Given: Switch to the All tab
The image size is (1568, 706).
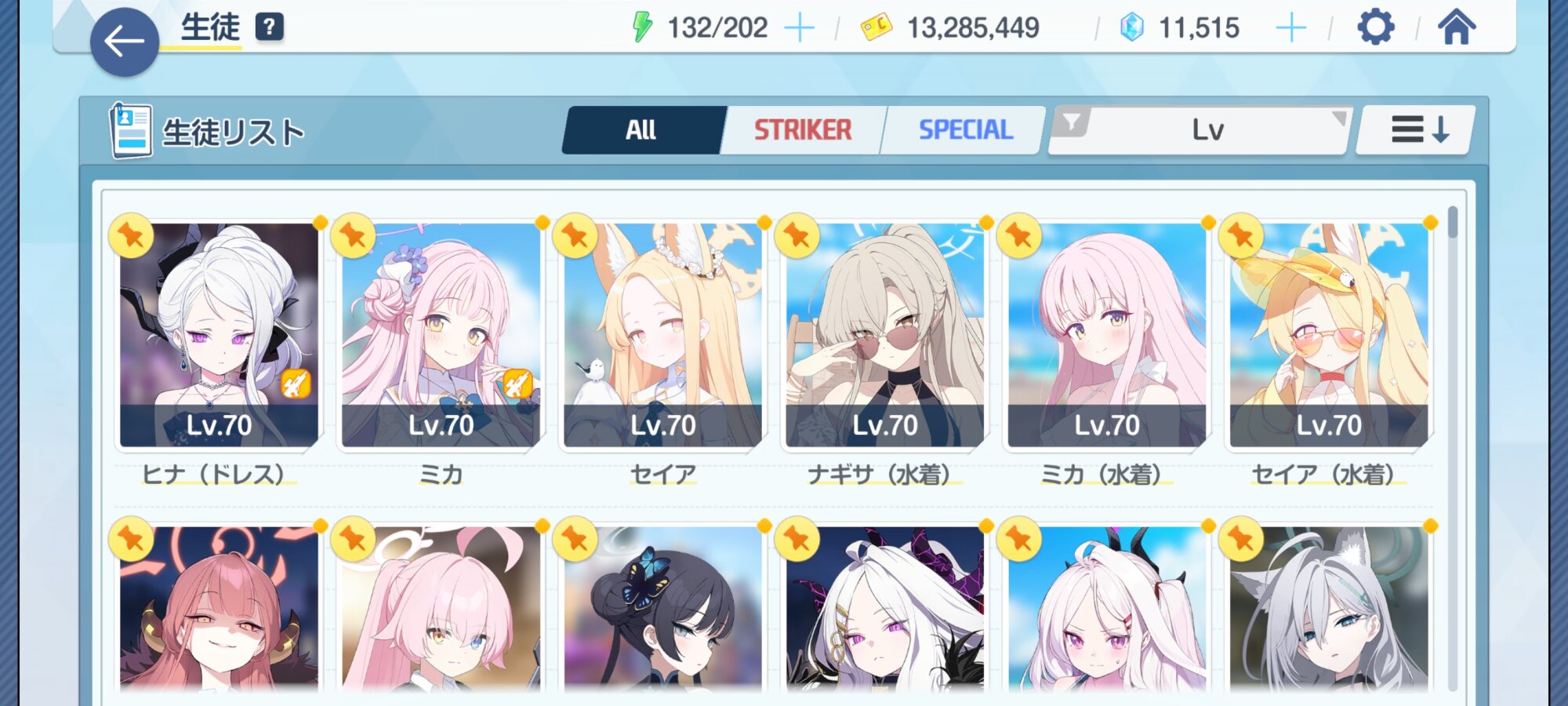Looking at the screenshot, I should [642, 129].
